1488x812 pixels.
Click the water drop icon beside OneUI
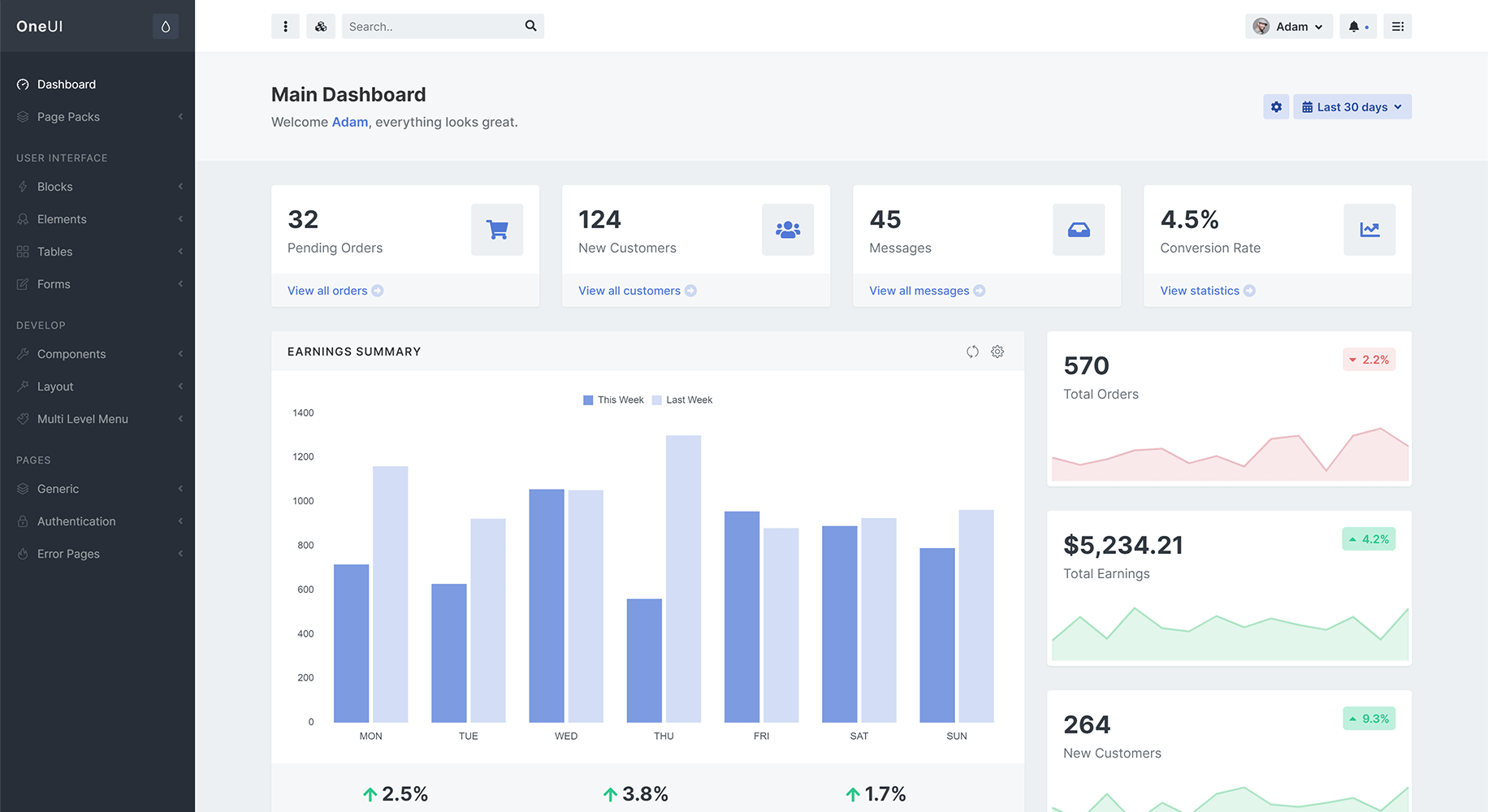(166, 27)
